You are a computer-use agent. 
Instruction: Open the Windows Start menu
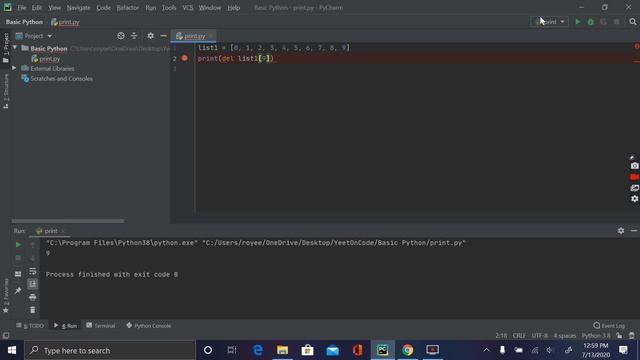(12, 350)
